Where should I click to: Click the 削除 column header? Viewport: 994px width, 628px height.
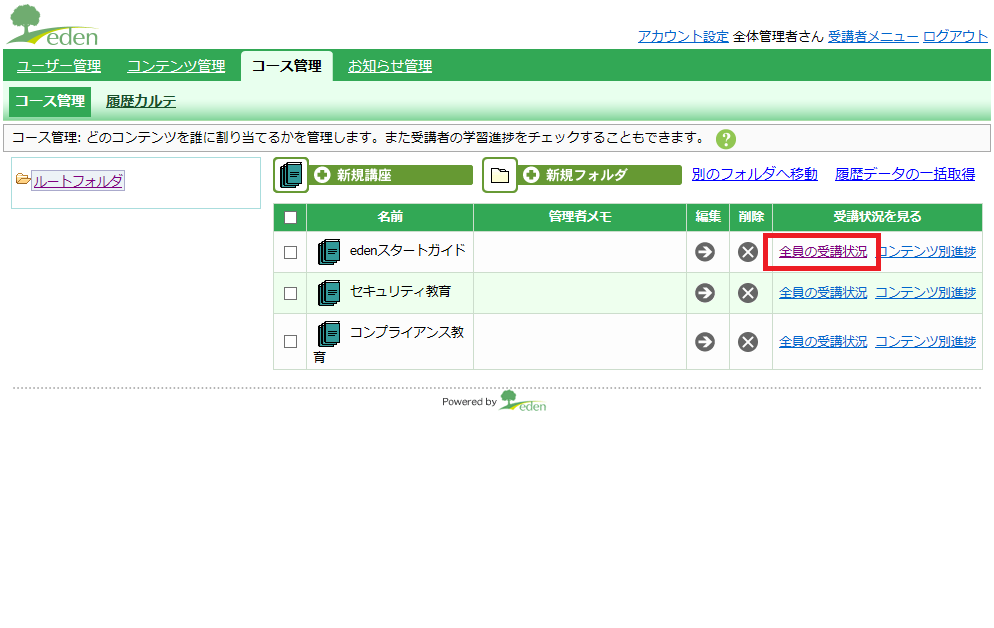click(751, 217)
